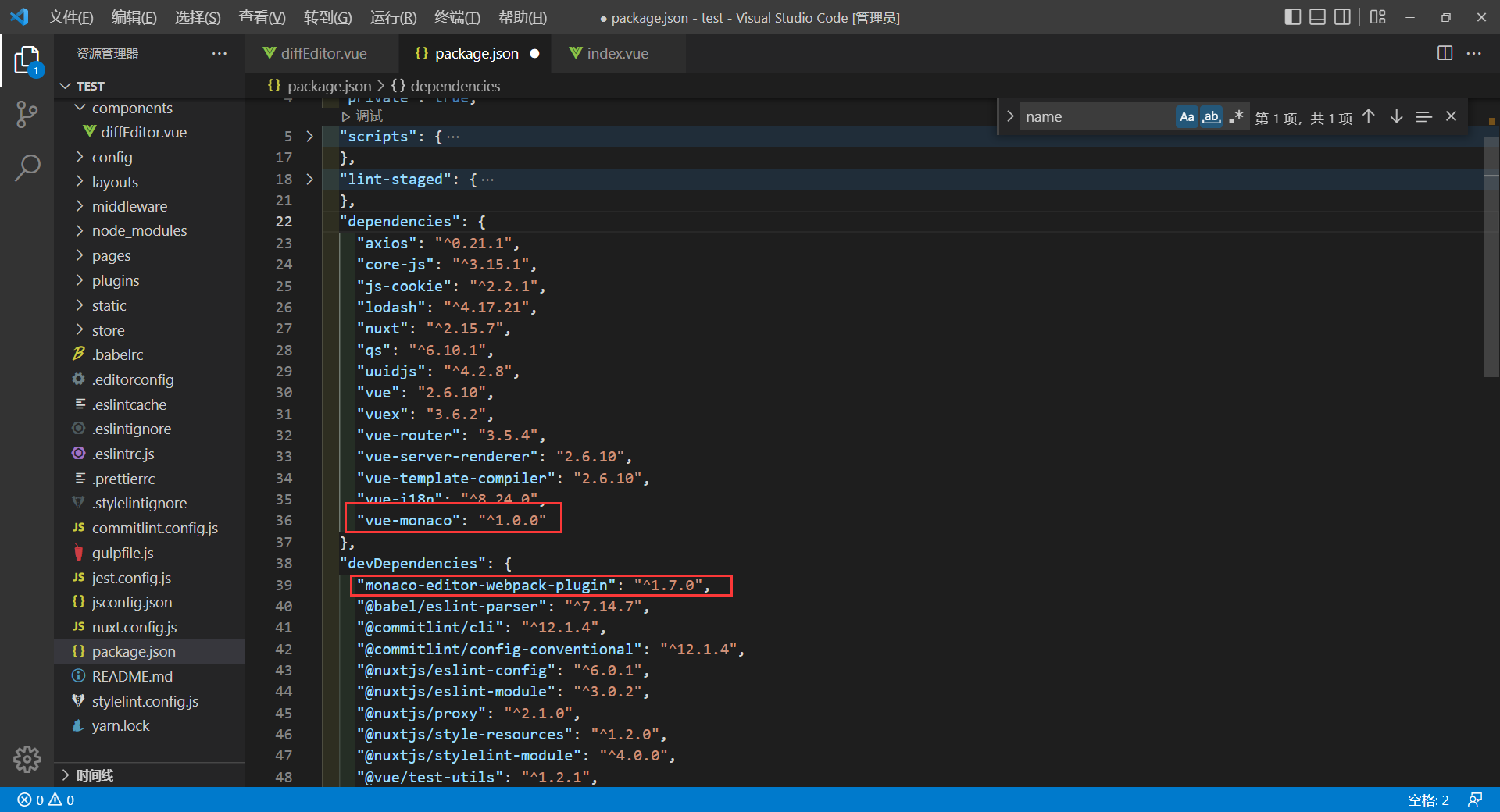The height and width of the screenshot is (812, 1500).
Task: Open the 运行(R) menu
Action: 393,17
